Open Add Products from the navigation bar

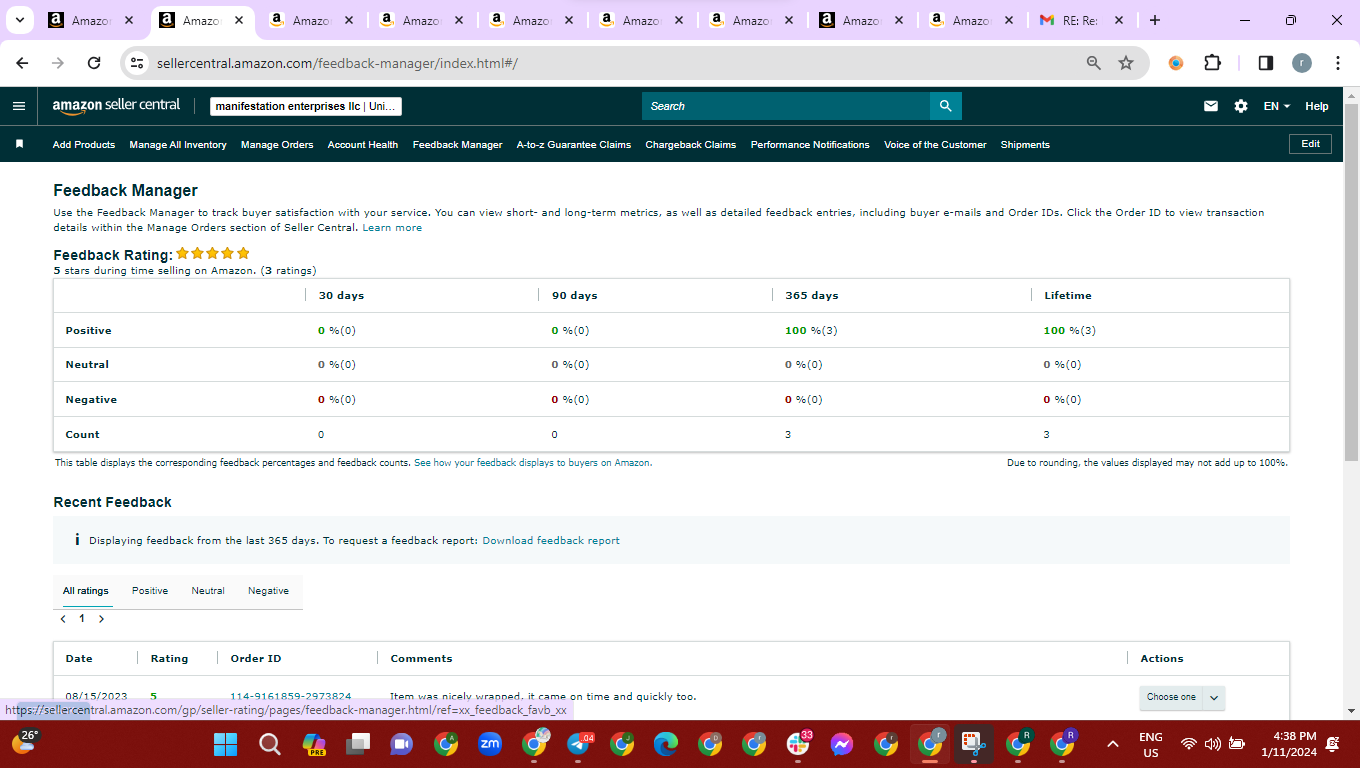click(84, 145)
